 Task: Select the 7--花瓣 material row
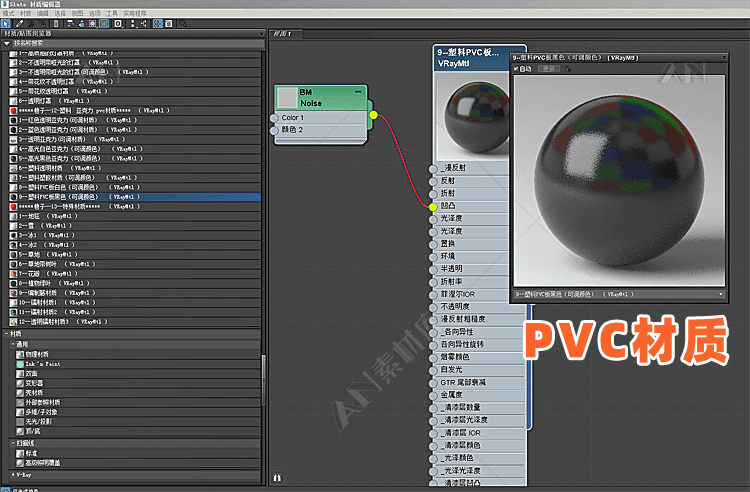(x=135, y=273)
